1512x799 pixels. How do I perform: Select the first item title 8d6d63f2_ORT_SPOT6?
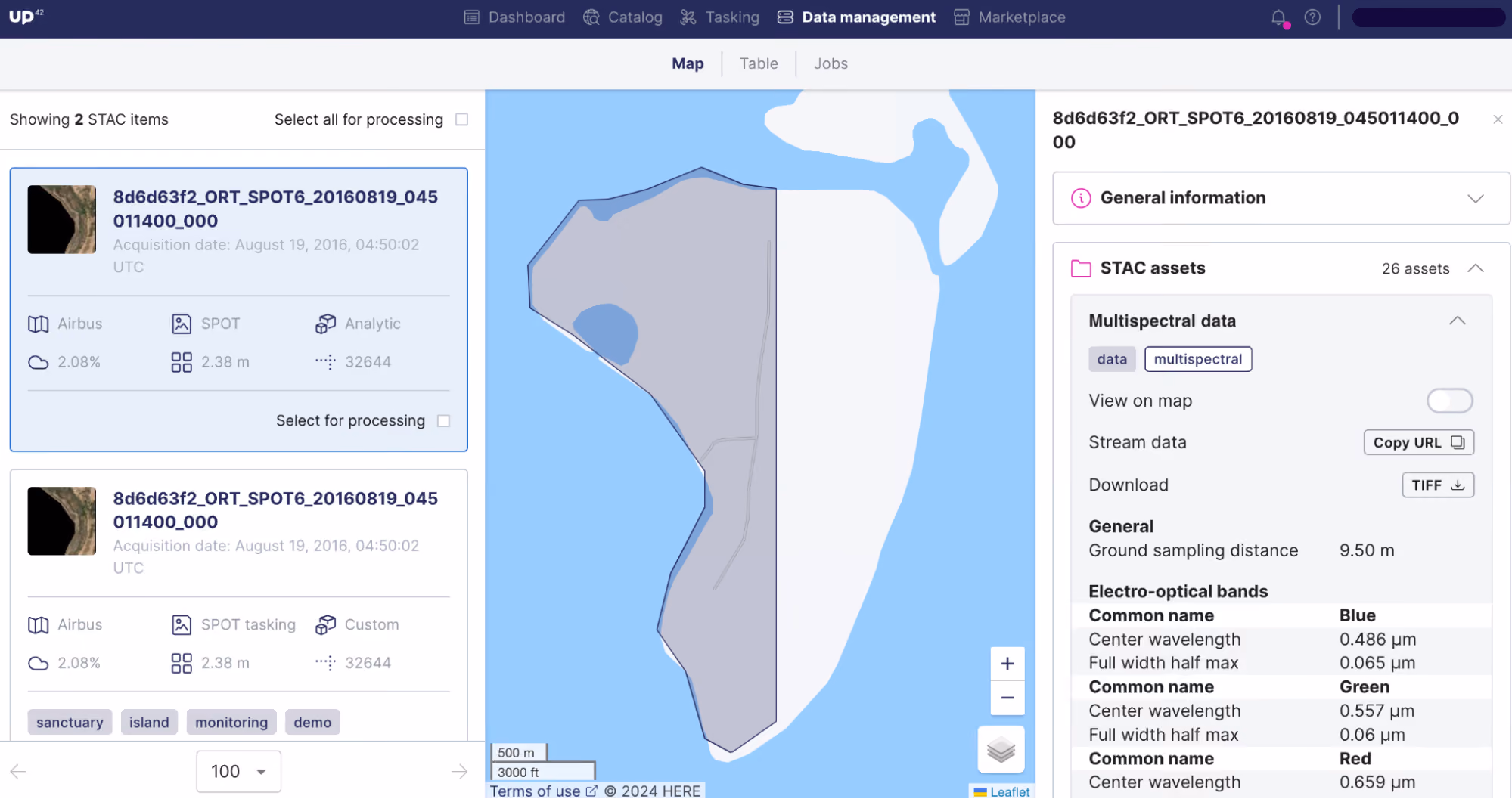click(275, 209)
